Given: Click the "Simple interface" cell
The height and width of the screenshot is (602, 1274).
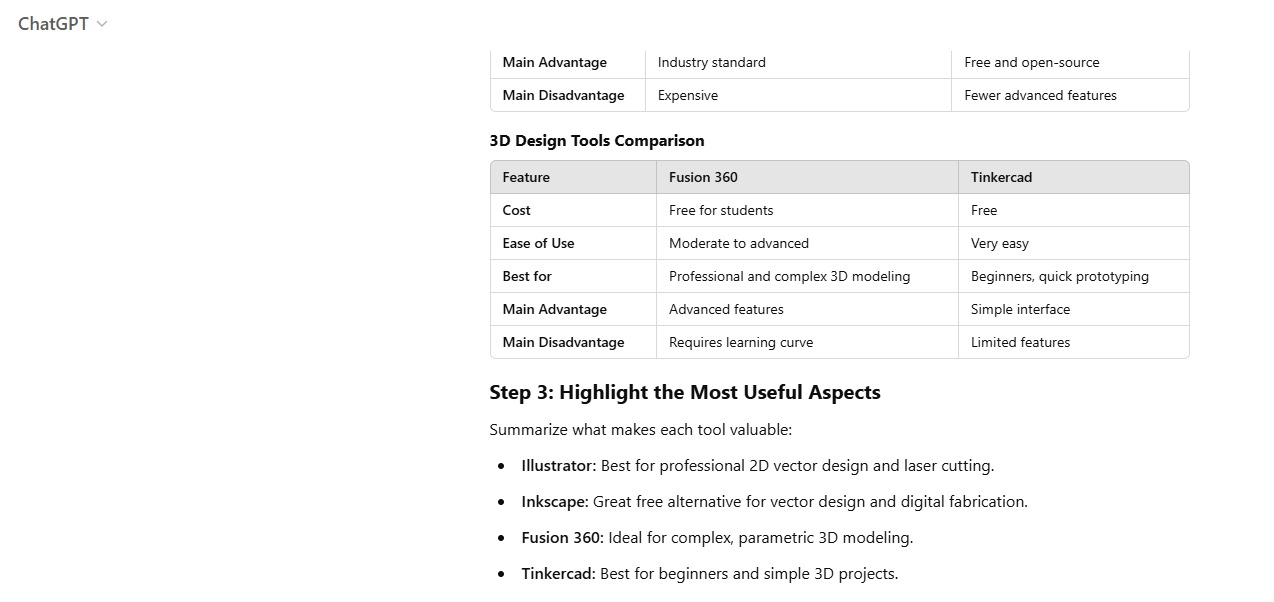Looking at the screenshot, I should coord(1020,309).
